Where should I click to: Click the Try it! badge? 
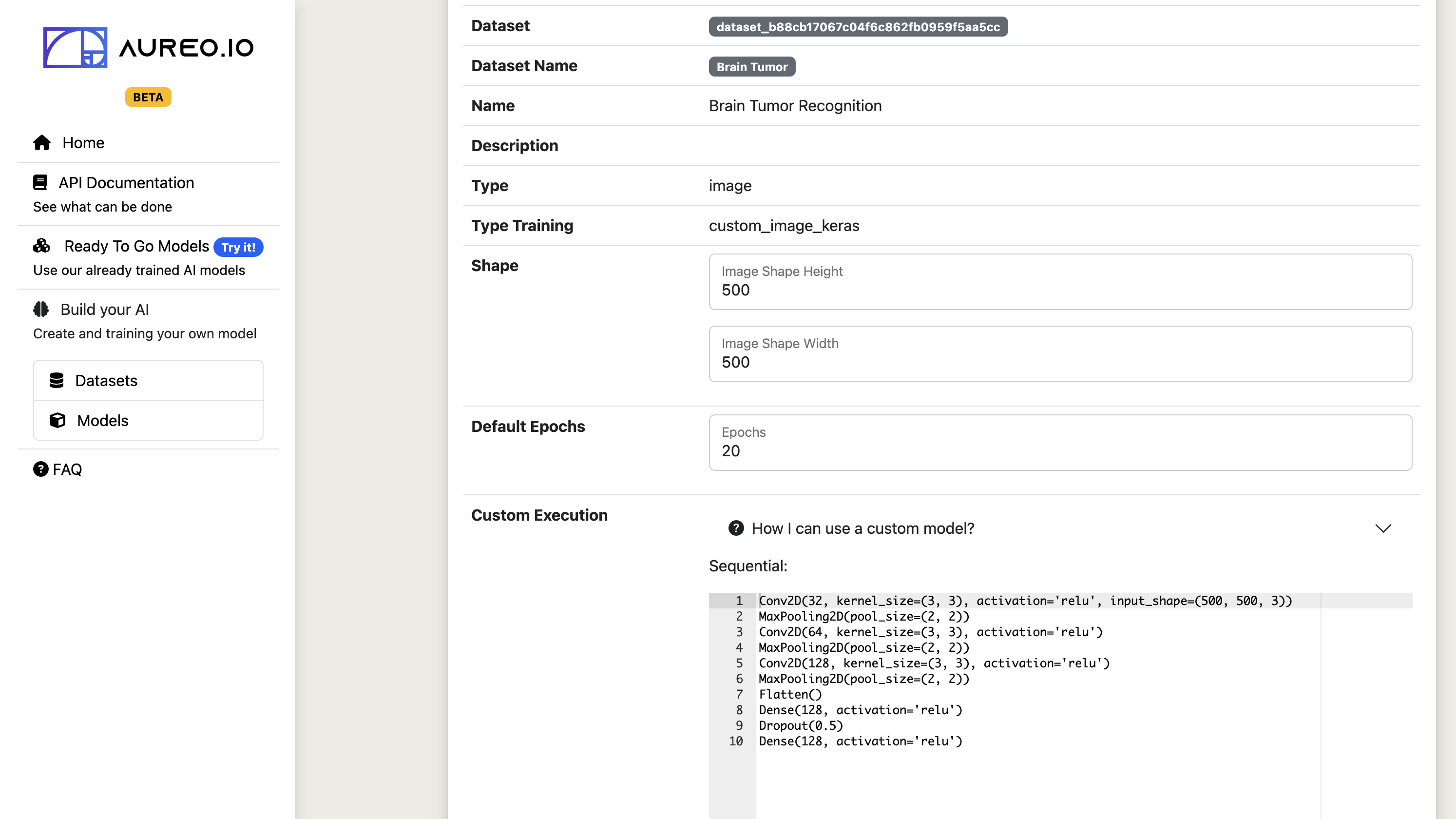(238, 247)
